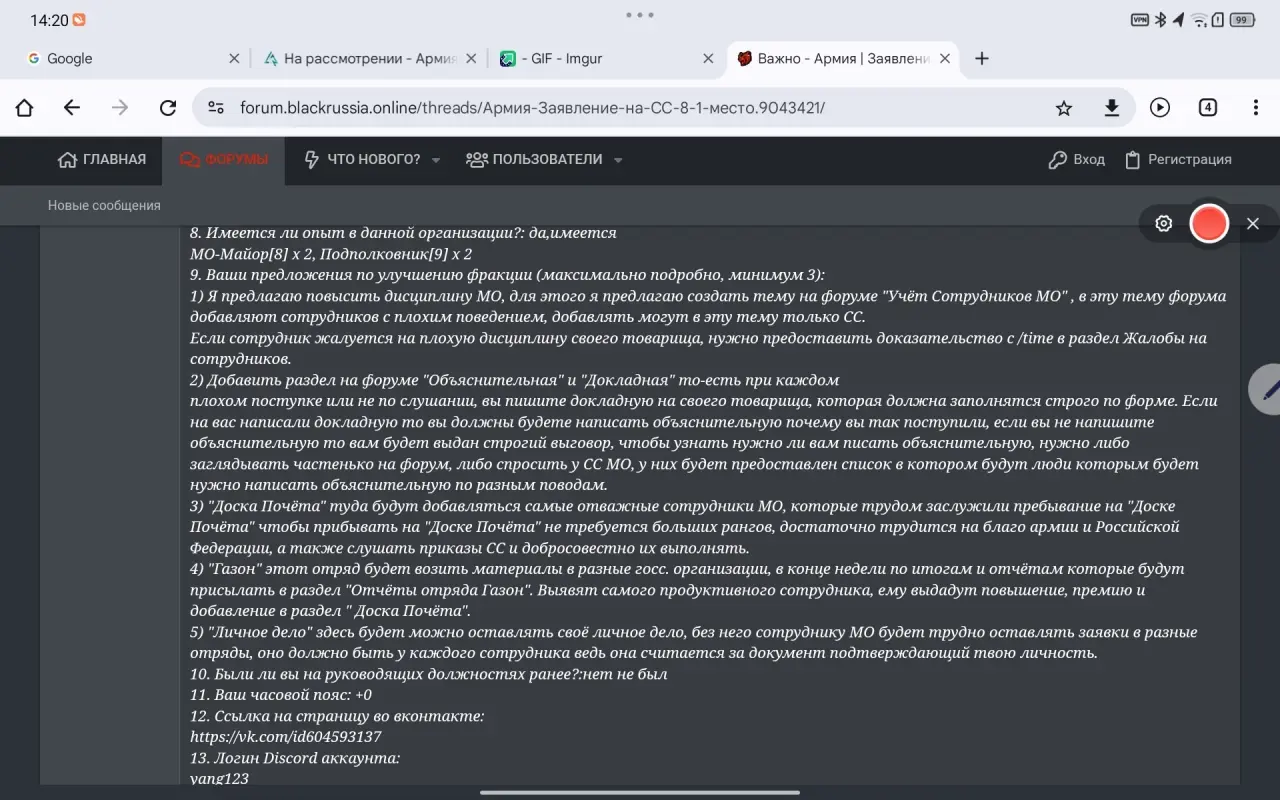Tap the 14:20 clock in status bar
1280x800 pixels.
click(49, 20)
